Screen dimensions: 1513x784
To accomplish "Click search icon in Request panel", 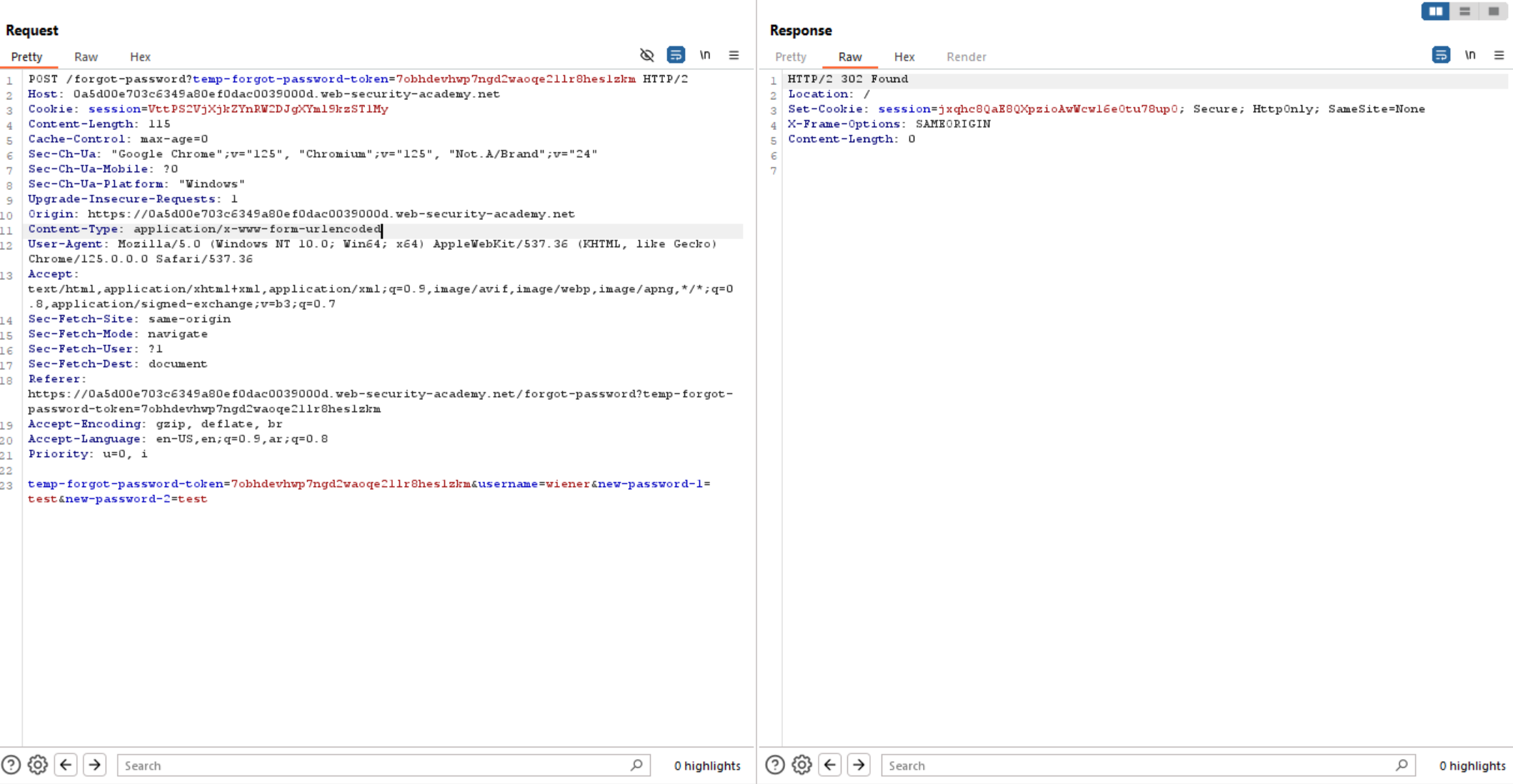I will pyautogui.click(x=637, y=765).
